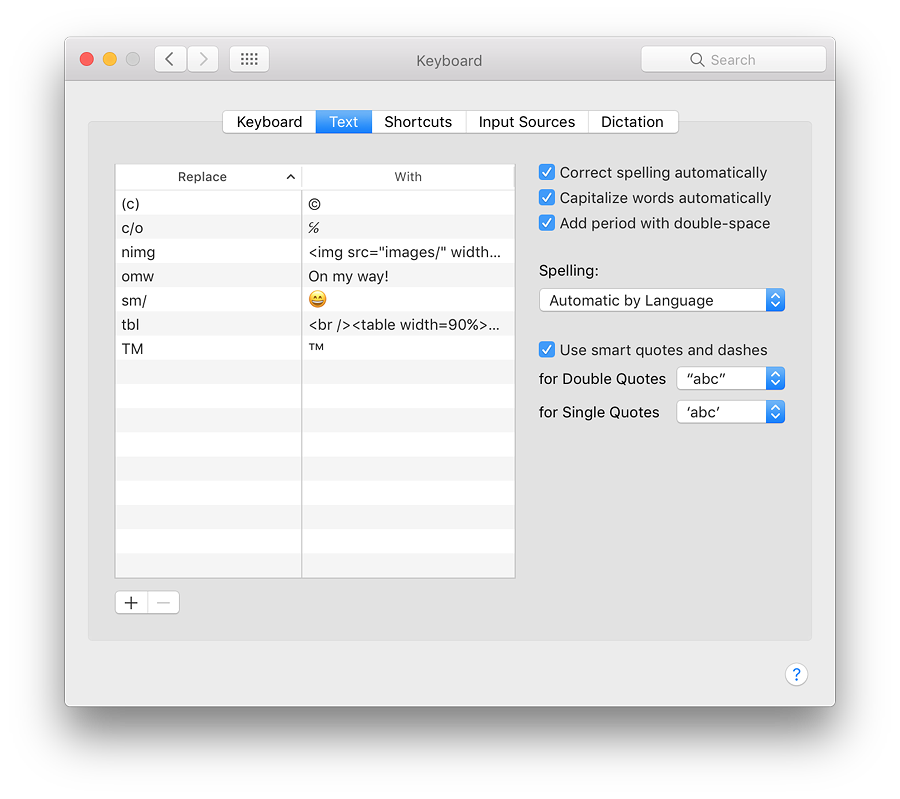
Task: Open the Shortcuts tab
Action: (x=418, y=122)
